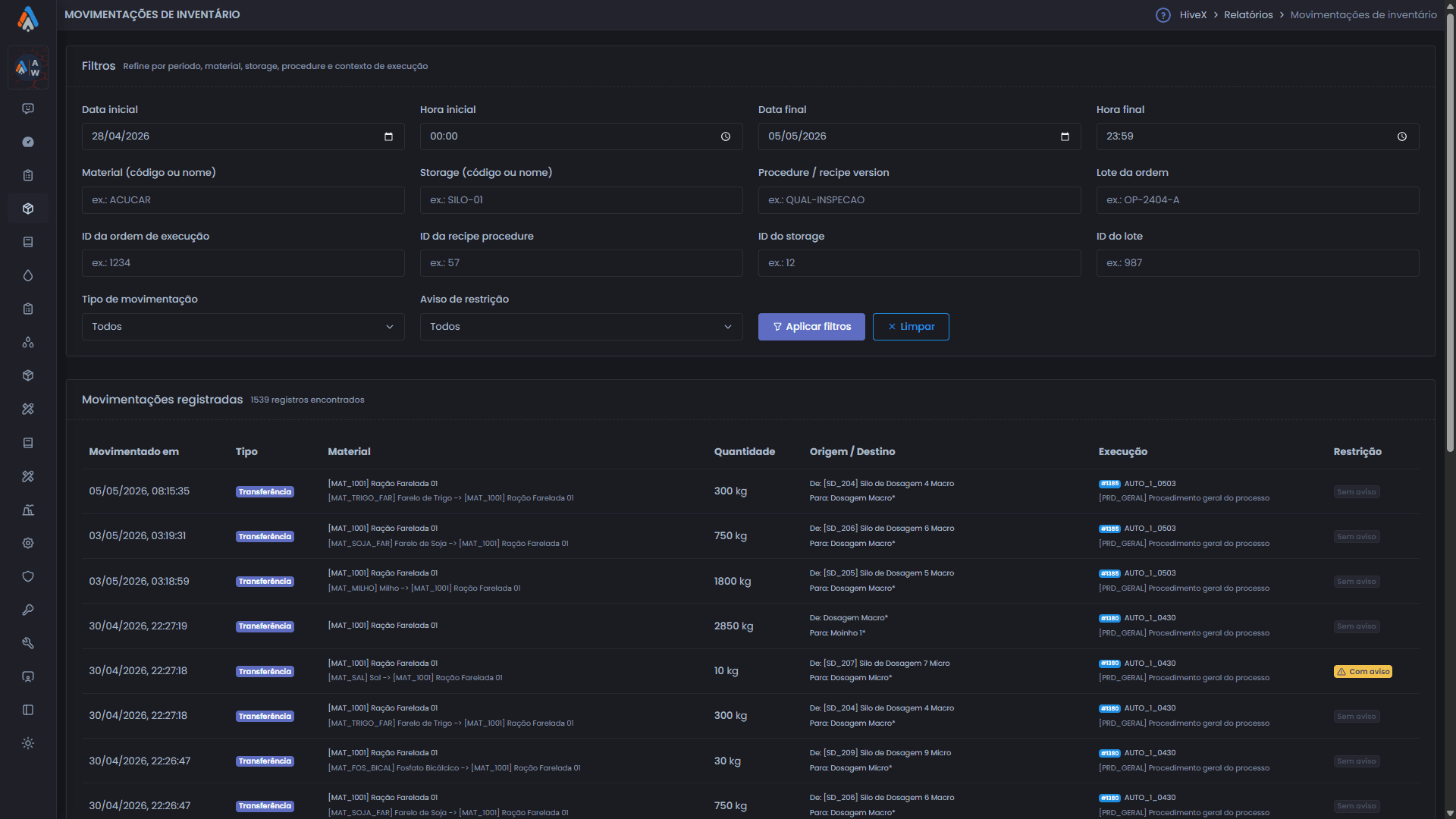Click [MAT_FOS_BICAL] Fosfato Bicálcico material line
The image size is (1456, 819).
pos(453,768)
